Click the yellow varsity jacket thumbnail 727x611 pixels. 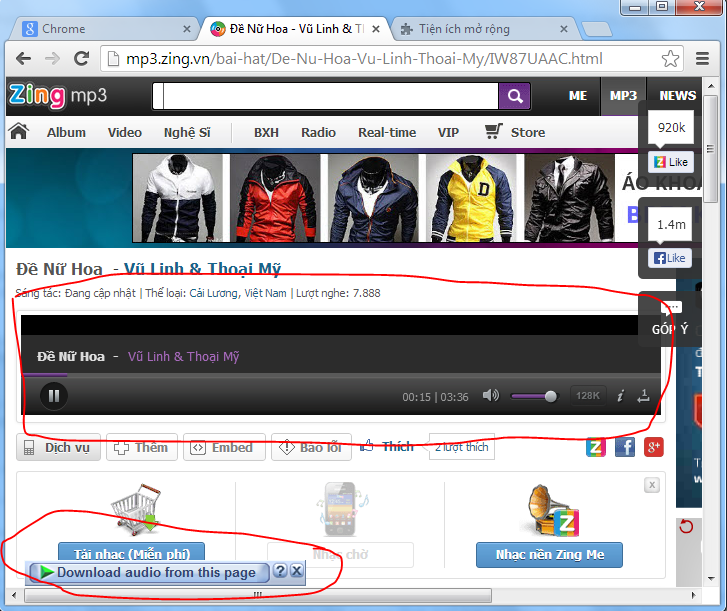pyautogui.click(x=471, y=198)
